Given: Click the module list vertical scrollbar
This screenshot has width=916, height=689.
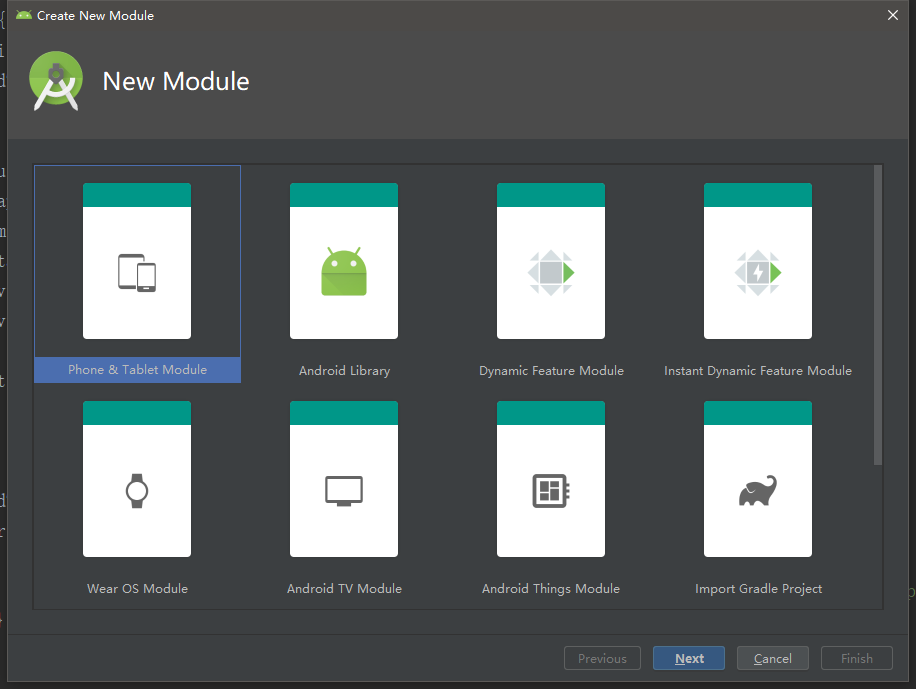Looking at the screenshot, I should click(x=877, y=316).
